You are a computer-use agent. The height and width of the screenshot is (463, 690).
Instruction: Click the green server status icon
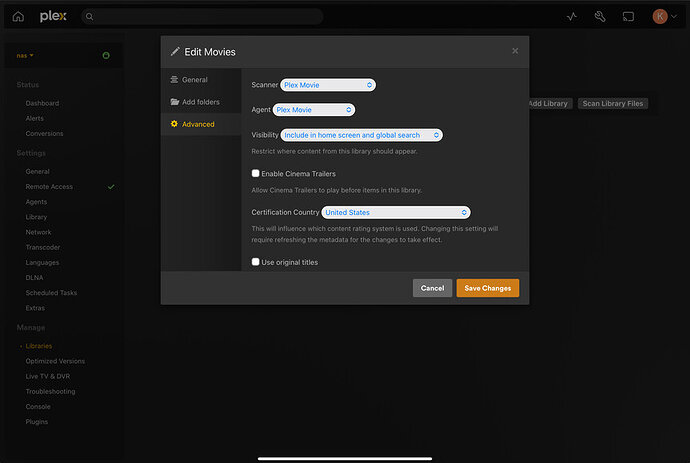pos(106,55)
